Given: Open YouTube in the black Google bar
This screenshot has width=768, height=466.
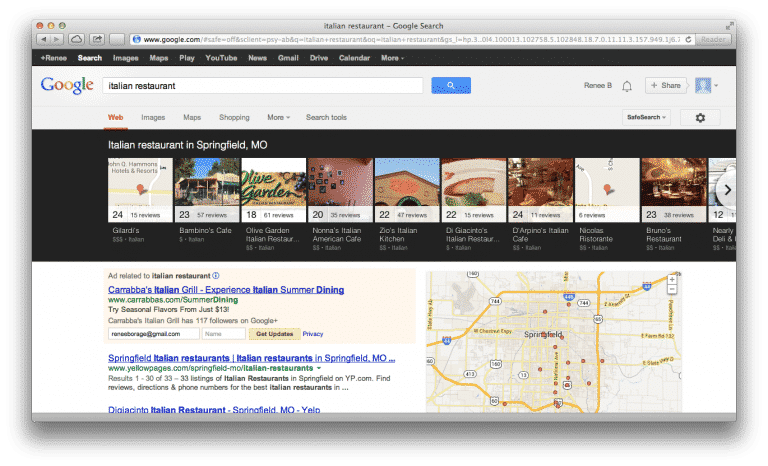Looking at the screenshot, I should (221, 58).
